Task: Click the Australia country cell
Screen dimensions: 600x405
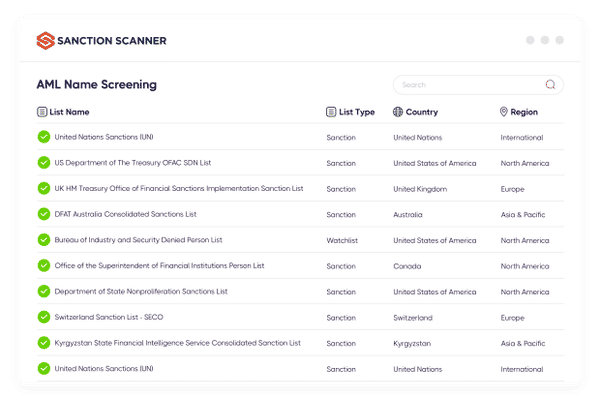Action: point(408,215)
